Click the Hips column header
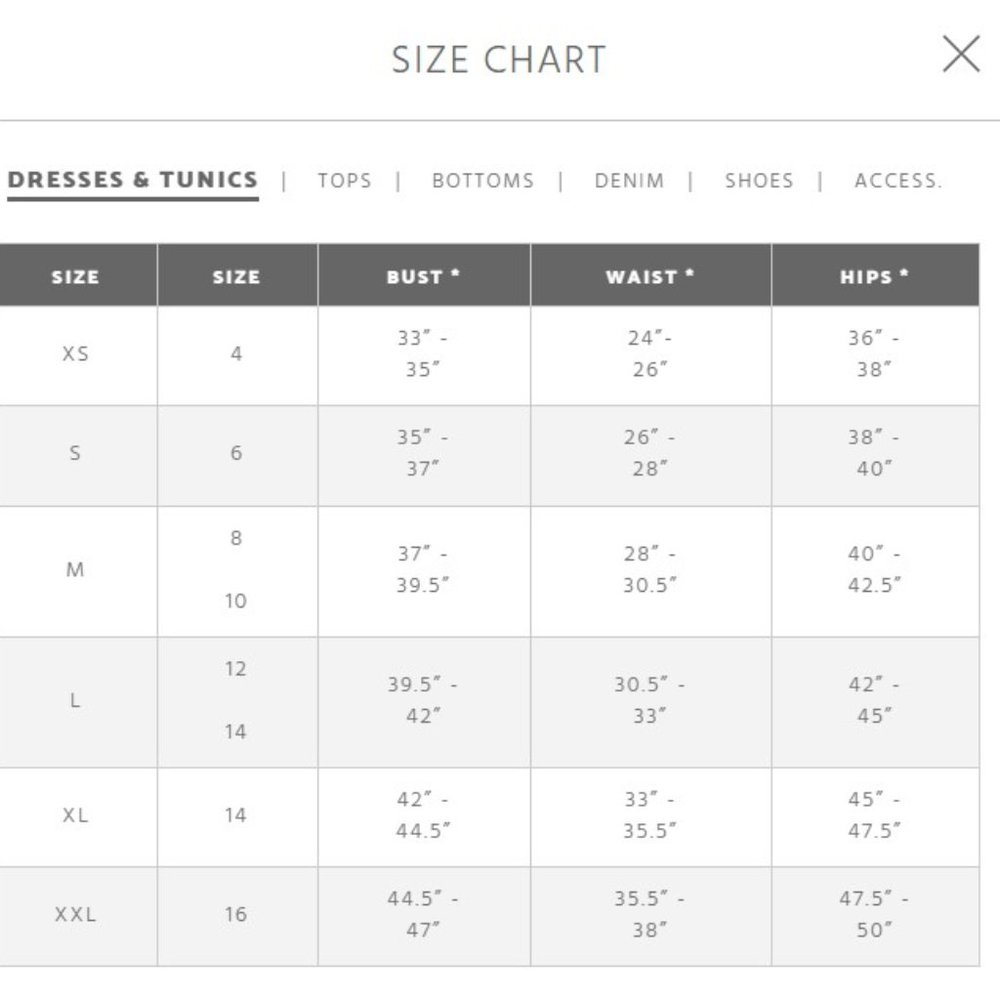 (875, 275)
